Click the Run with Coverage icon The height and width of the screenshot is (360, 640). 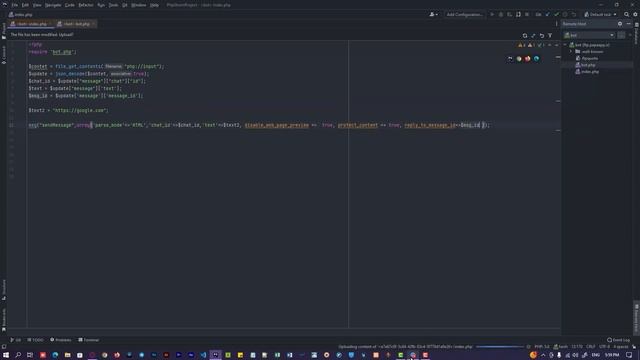click(x=509, y=14)
